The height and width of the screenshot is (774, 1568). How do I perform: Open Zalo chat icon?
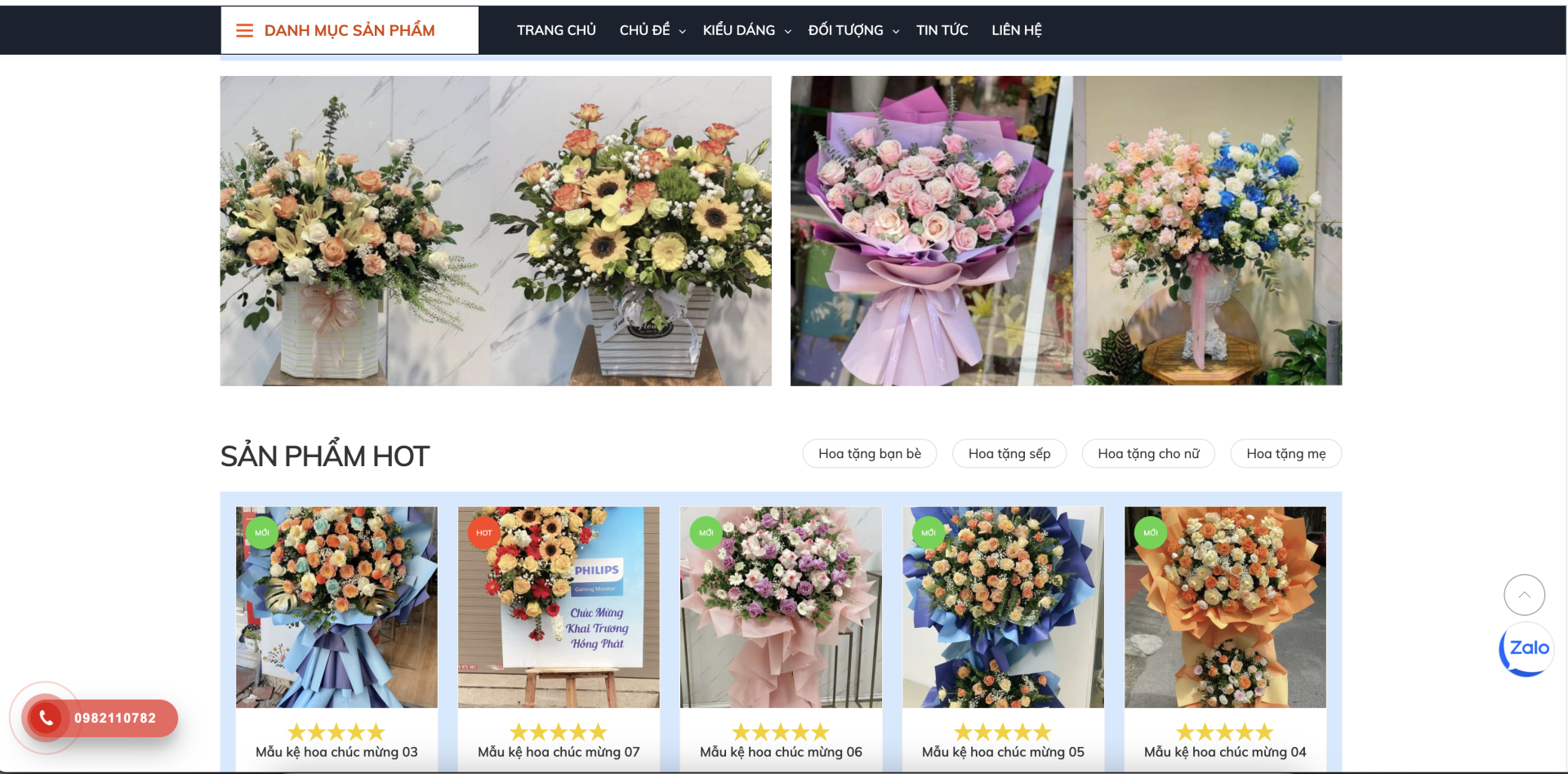1526,648
